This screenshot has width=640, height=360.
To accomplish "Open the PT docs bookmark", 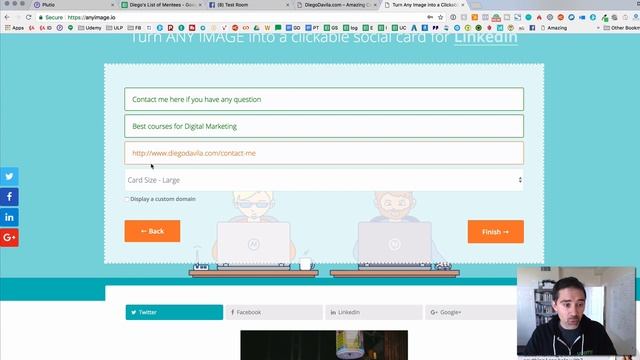I will pyautogui.click(x=312, y=28).
